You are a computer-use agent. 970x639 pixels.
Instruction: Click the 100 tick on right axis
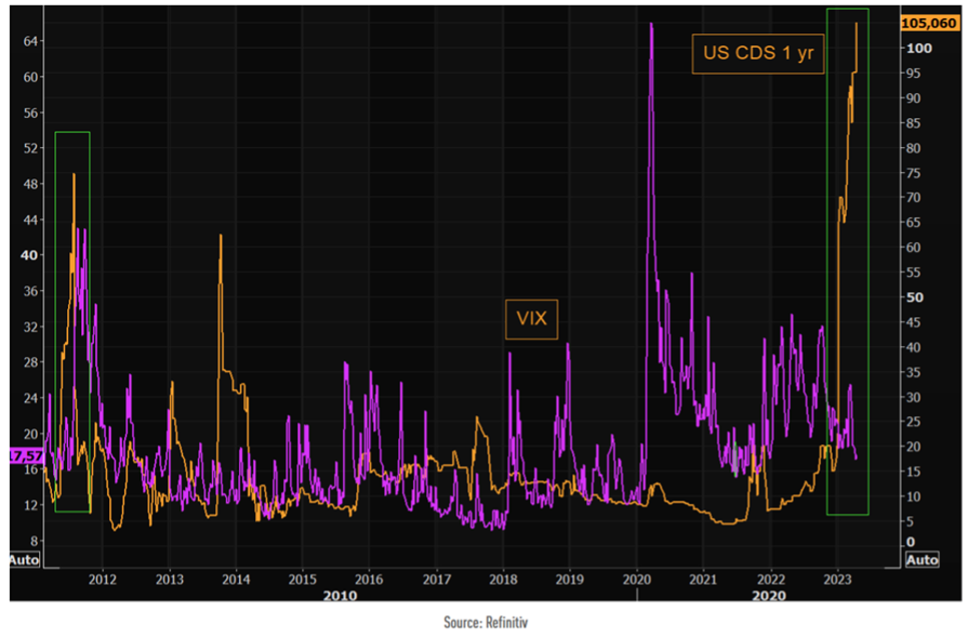point(919,49)
